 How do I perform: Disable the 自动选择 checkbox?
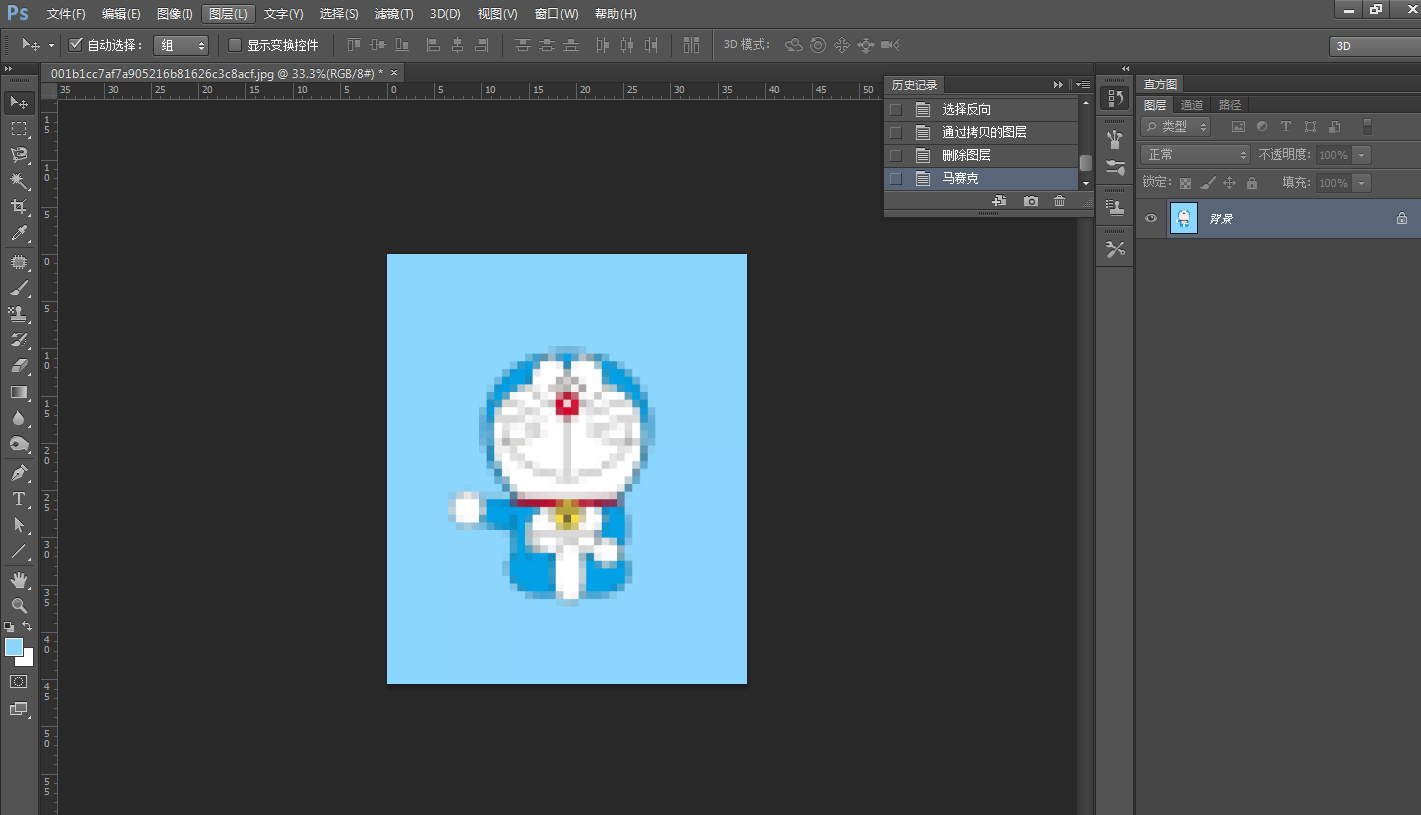coord(75,45)
